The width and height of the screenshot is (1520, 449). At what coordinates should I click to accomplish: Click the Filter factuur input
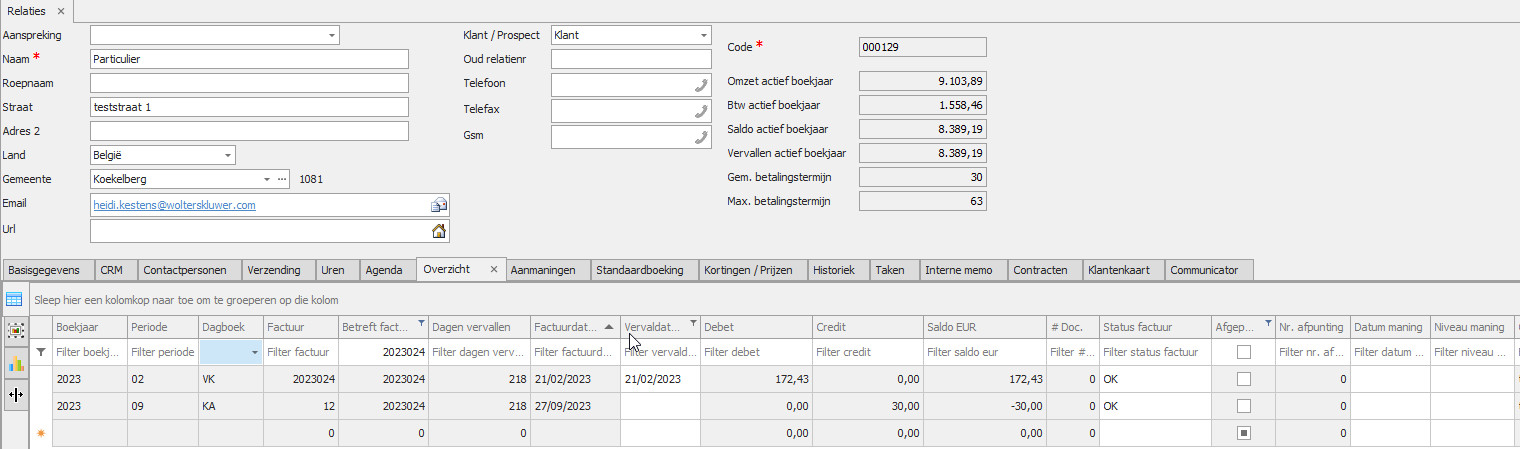[301, 352]
